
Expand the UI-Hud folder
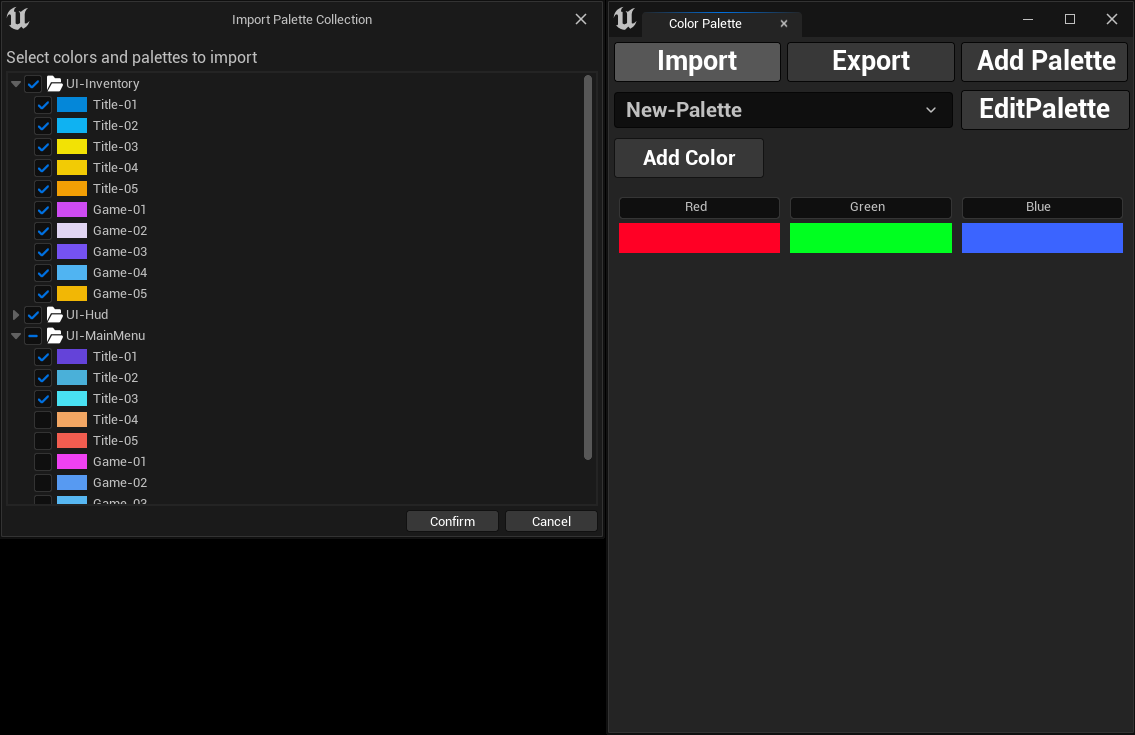pos(16,314)
